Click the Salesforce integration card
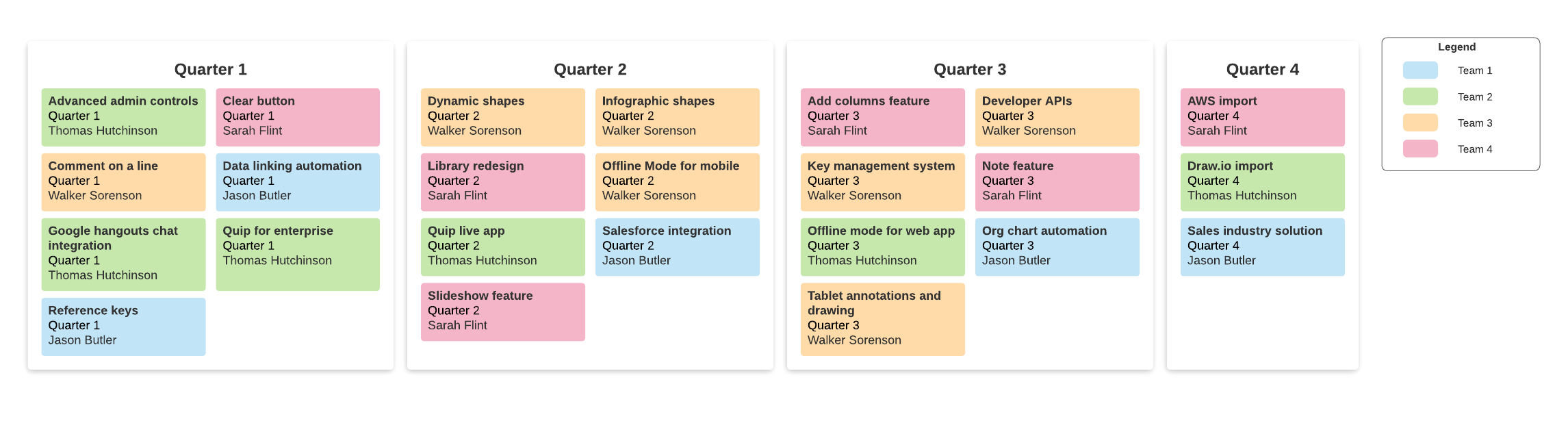The width and height of the screenshot is (1568, 421). [677, 246]
